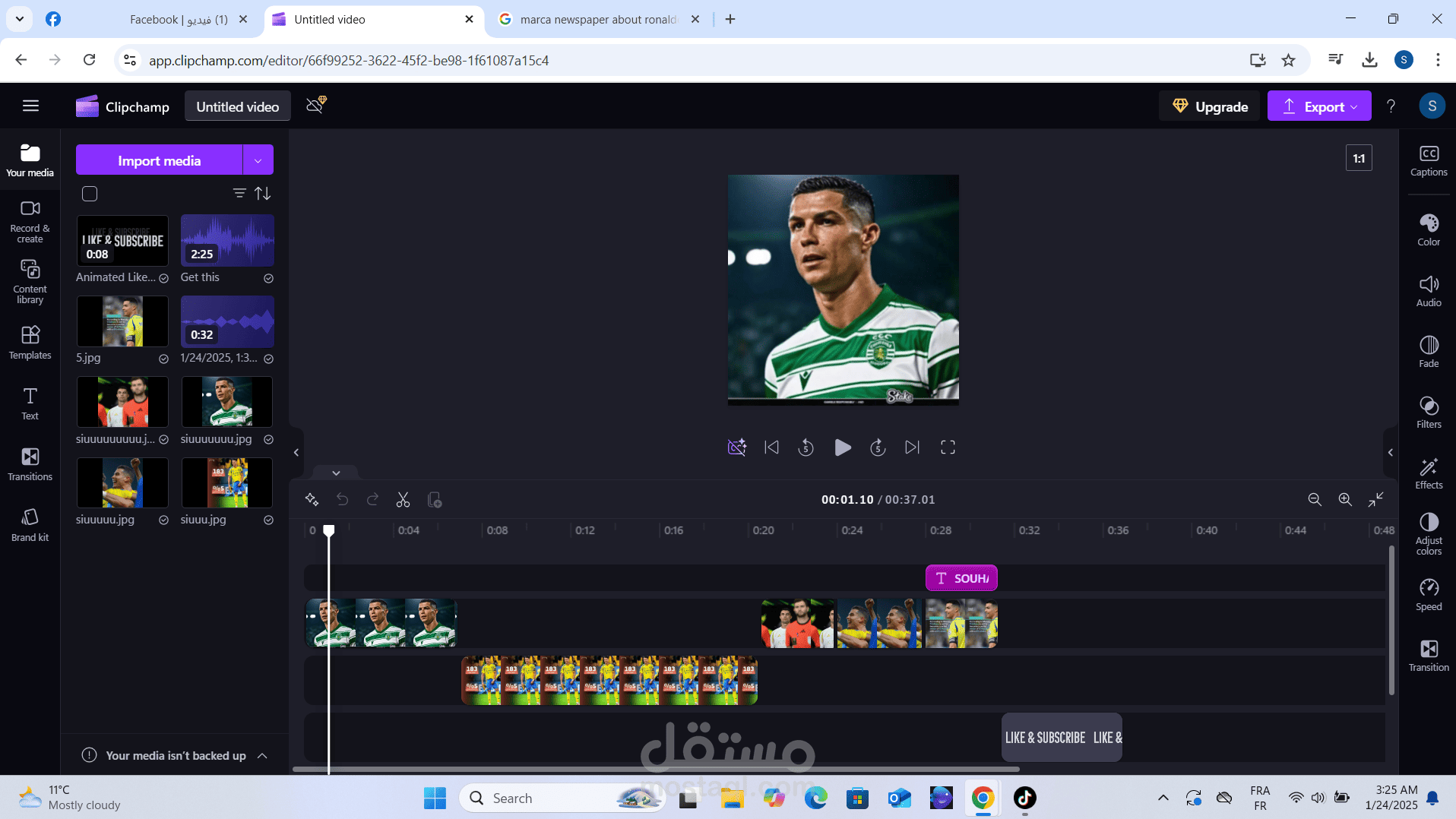The width and height of the screenshot is (1456, 819).
Task: Open the Speed panel
Action: pos(1429,595)
